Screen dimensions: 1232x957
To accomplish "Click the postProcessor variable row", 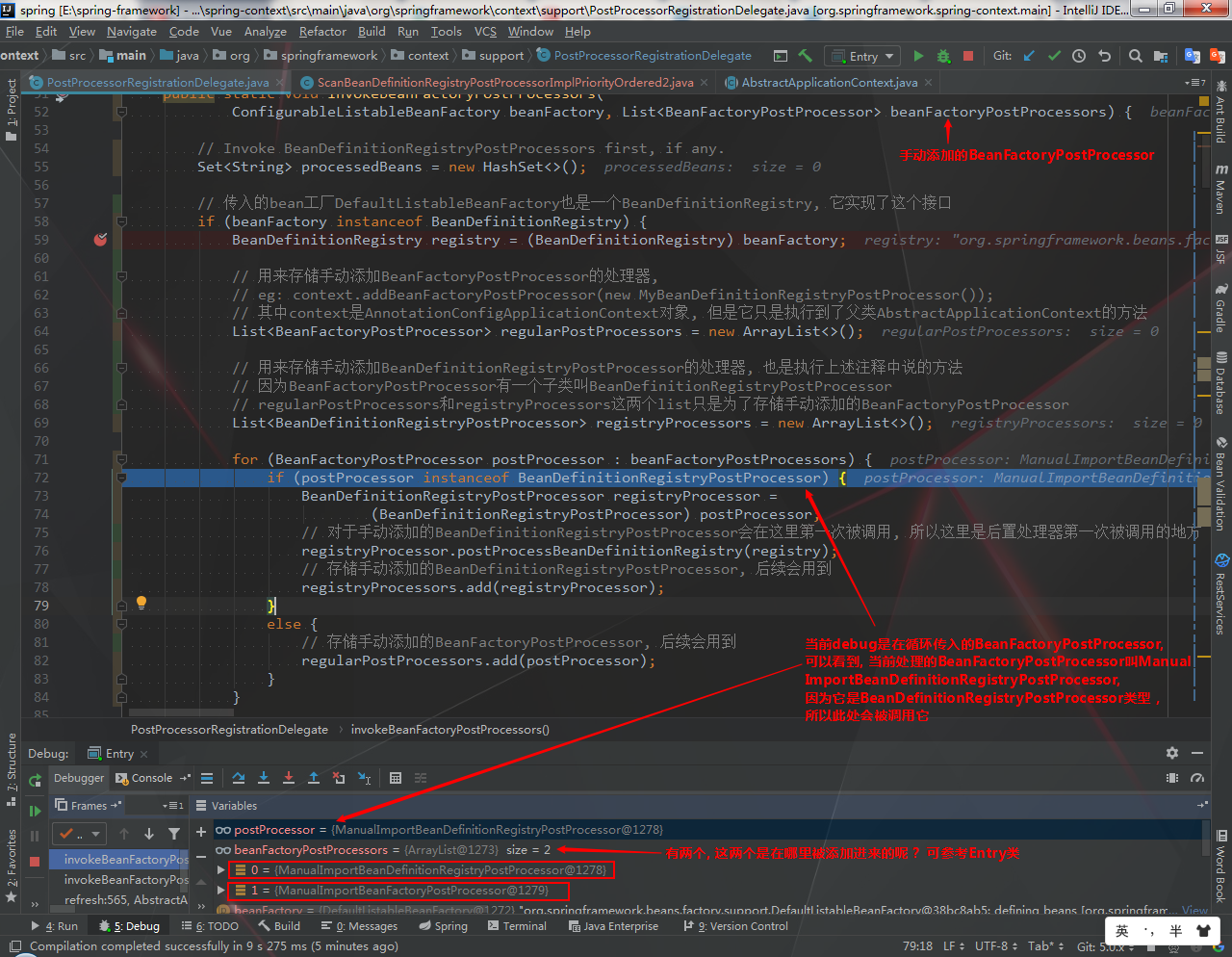I will click(707, 830).
